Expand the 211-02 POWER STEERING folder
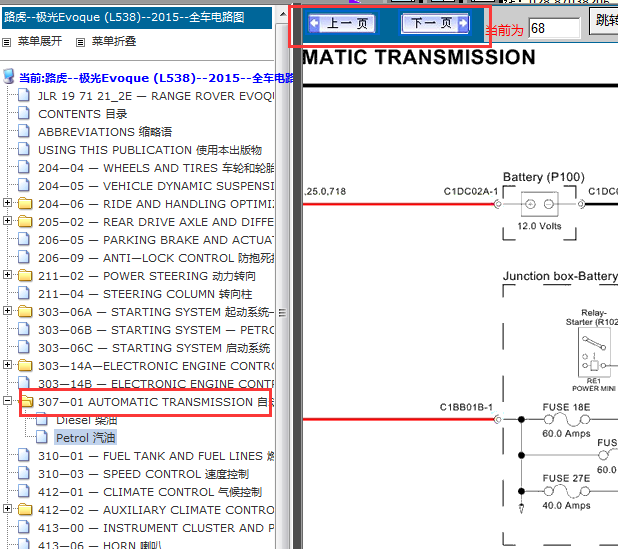 7,275
